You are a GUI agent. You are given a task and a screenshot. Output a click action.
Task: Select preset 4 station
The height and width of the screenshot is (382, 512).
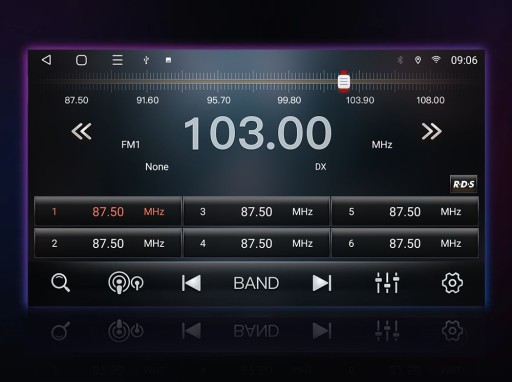pyautogui.click(x=256, y=243)
